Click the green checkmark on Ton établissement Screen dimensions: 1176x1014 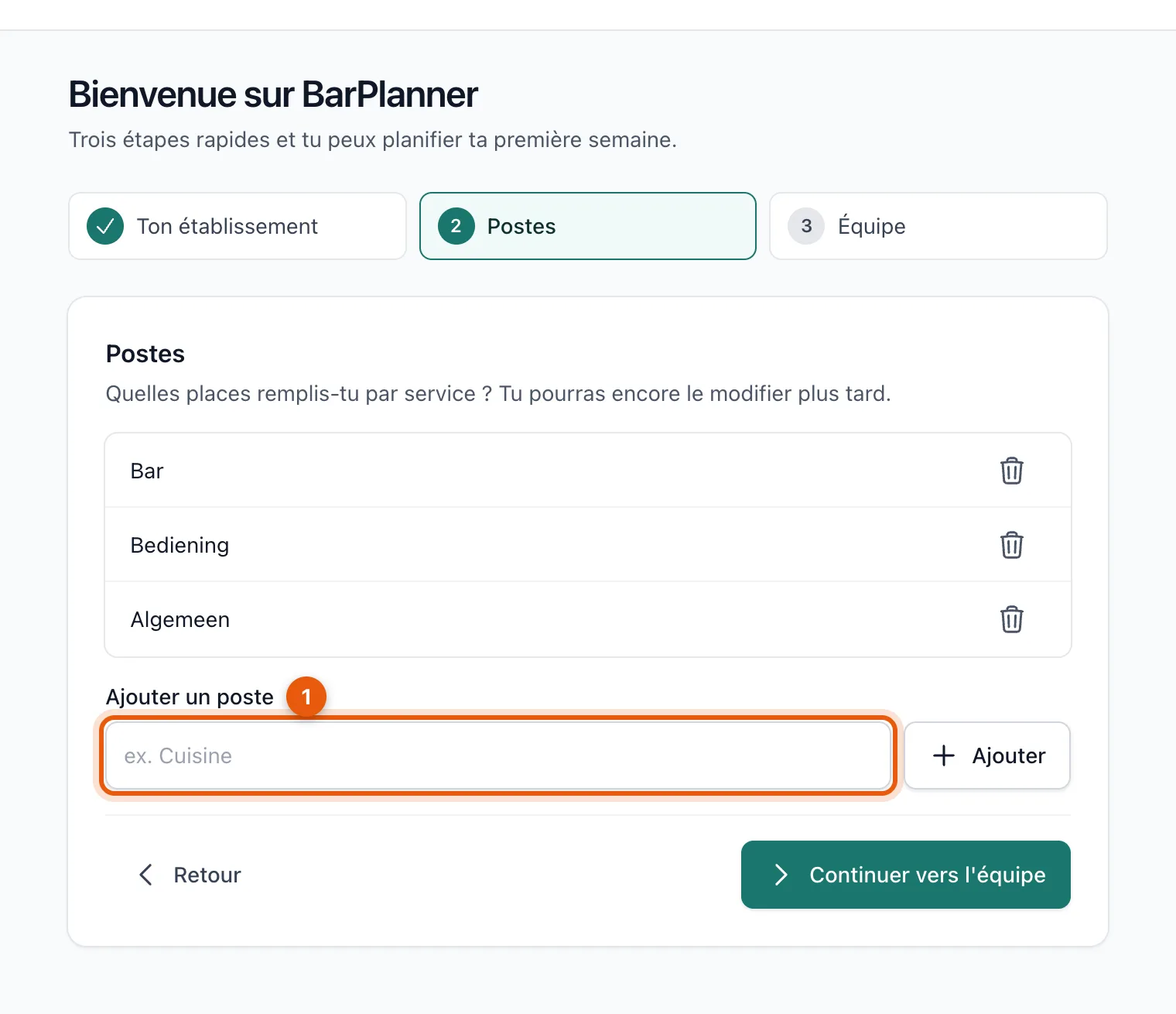click(x=105, y=226)
